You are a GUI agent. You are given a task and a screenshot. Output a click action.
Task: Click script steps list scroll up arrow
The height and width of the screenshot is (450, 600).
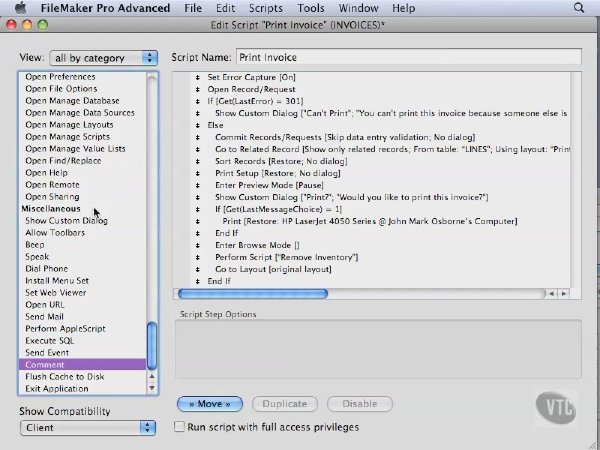[x=152, y=377]
